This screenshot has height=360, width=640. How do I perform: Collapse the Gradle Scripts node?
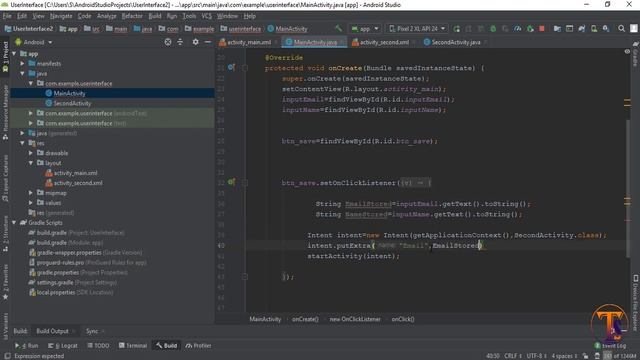tap(15, 222)
